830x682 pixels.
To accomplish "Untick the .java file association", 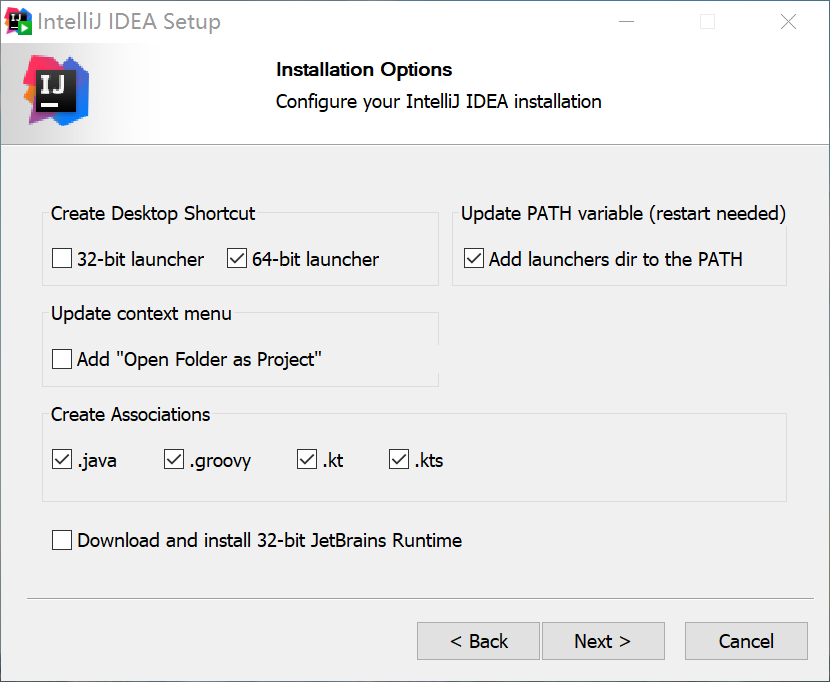I will (x=62, y=460).
